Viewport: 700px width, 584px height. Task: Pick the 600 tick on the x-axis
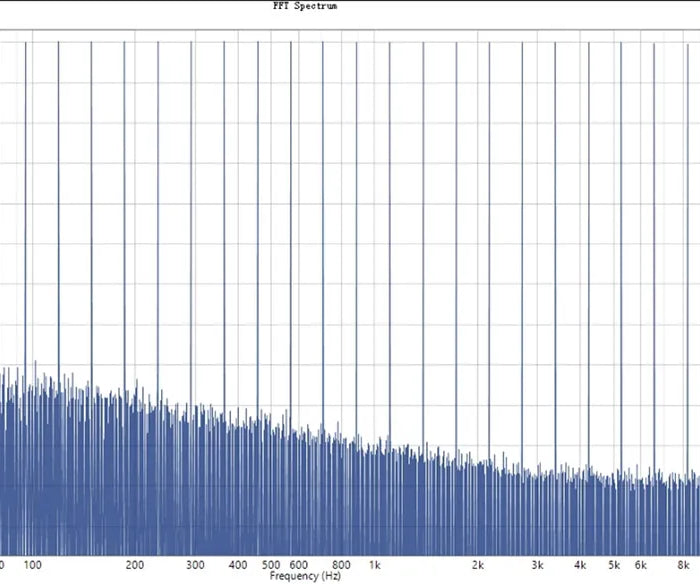299,565
